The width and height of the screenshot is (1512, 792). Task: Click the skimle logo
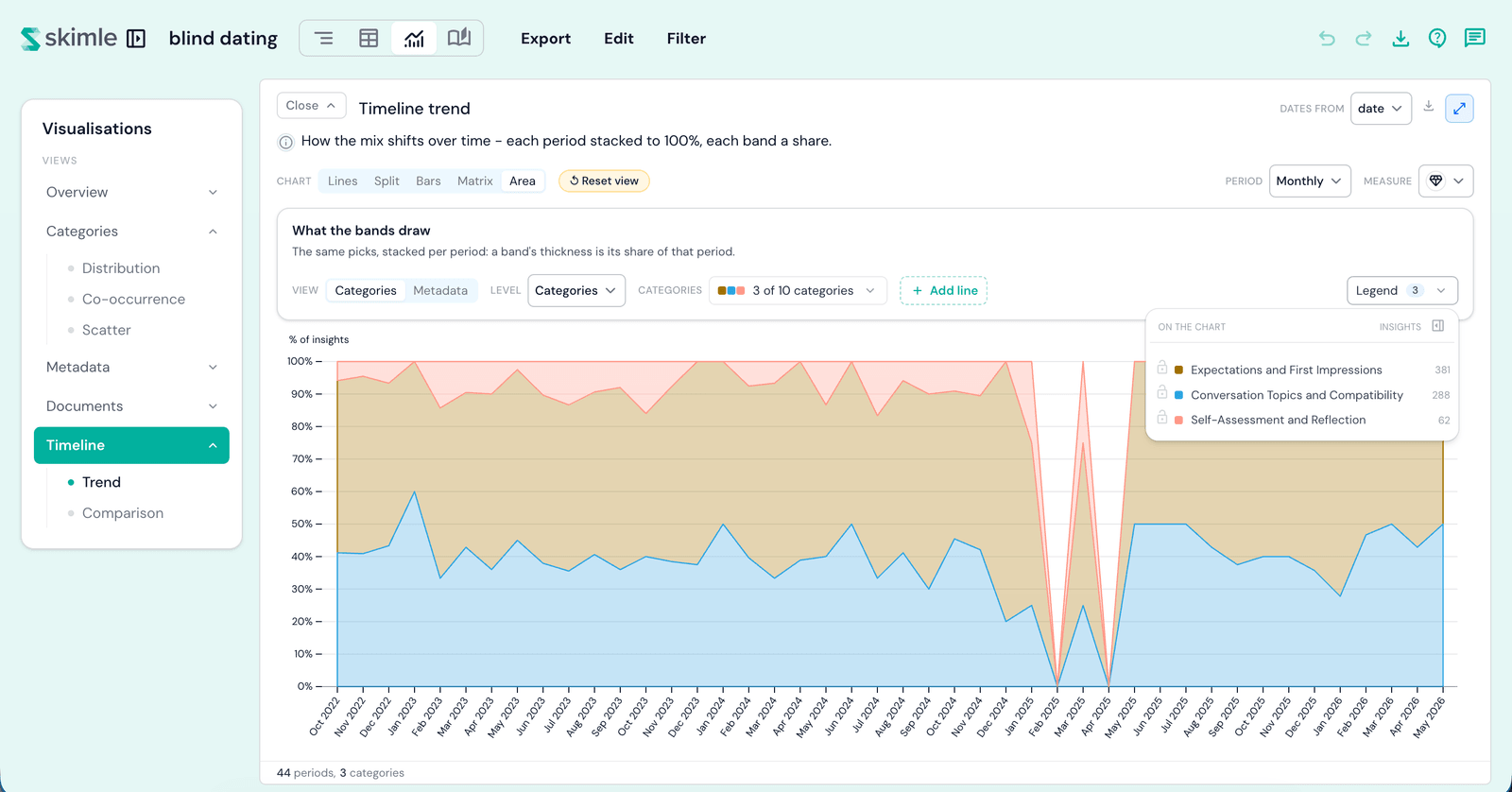pos(69,38)
